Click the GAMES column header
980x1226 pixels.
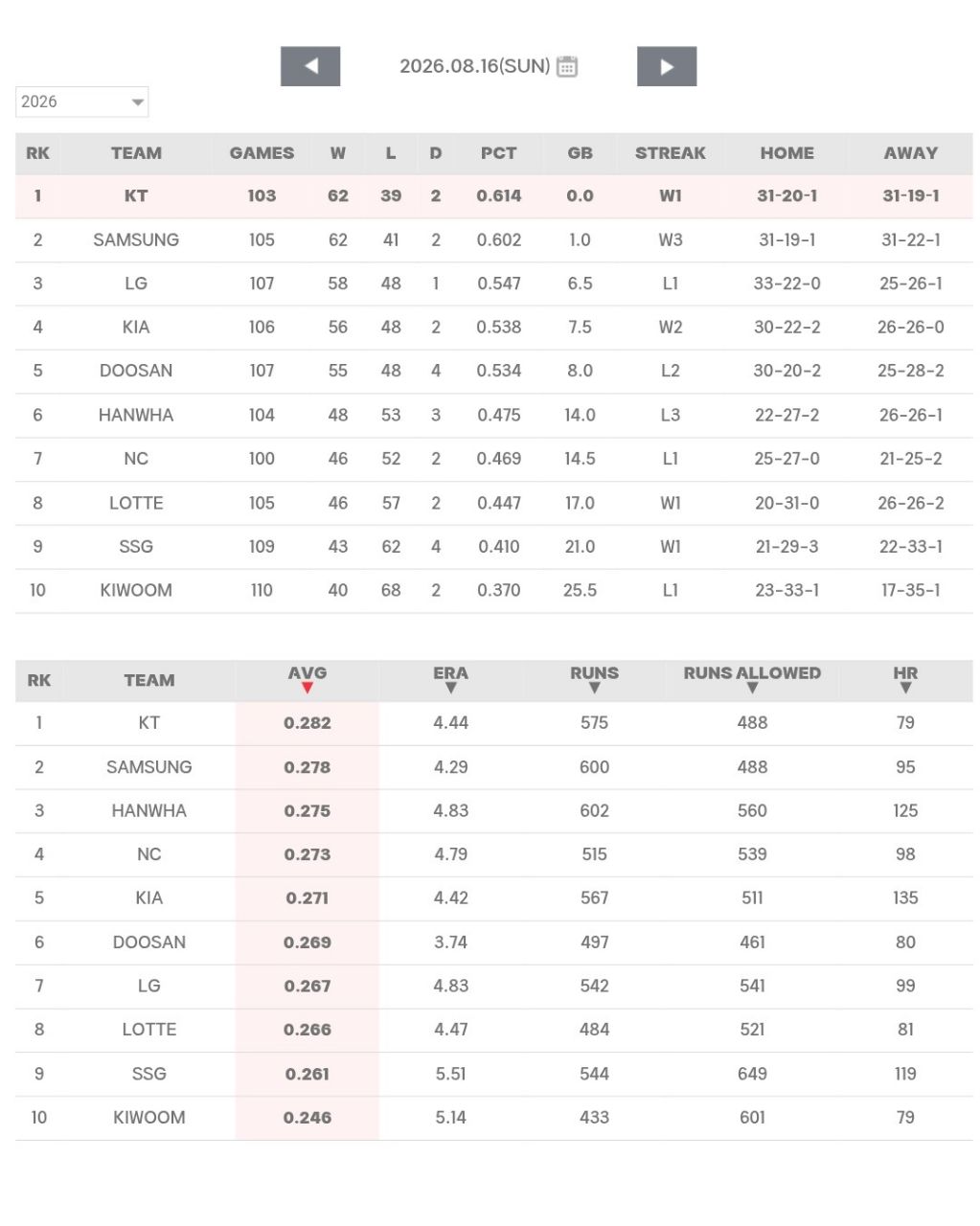262,153
